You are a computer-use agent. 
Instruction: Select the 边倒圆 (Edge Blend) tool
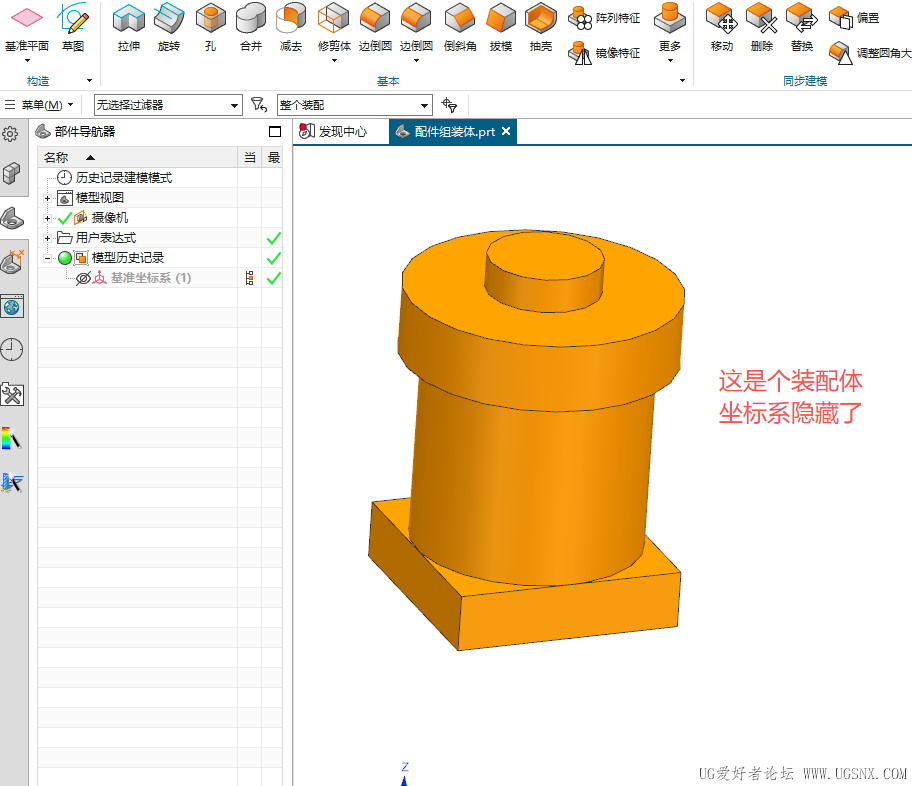[x=375, y=20]
